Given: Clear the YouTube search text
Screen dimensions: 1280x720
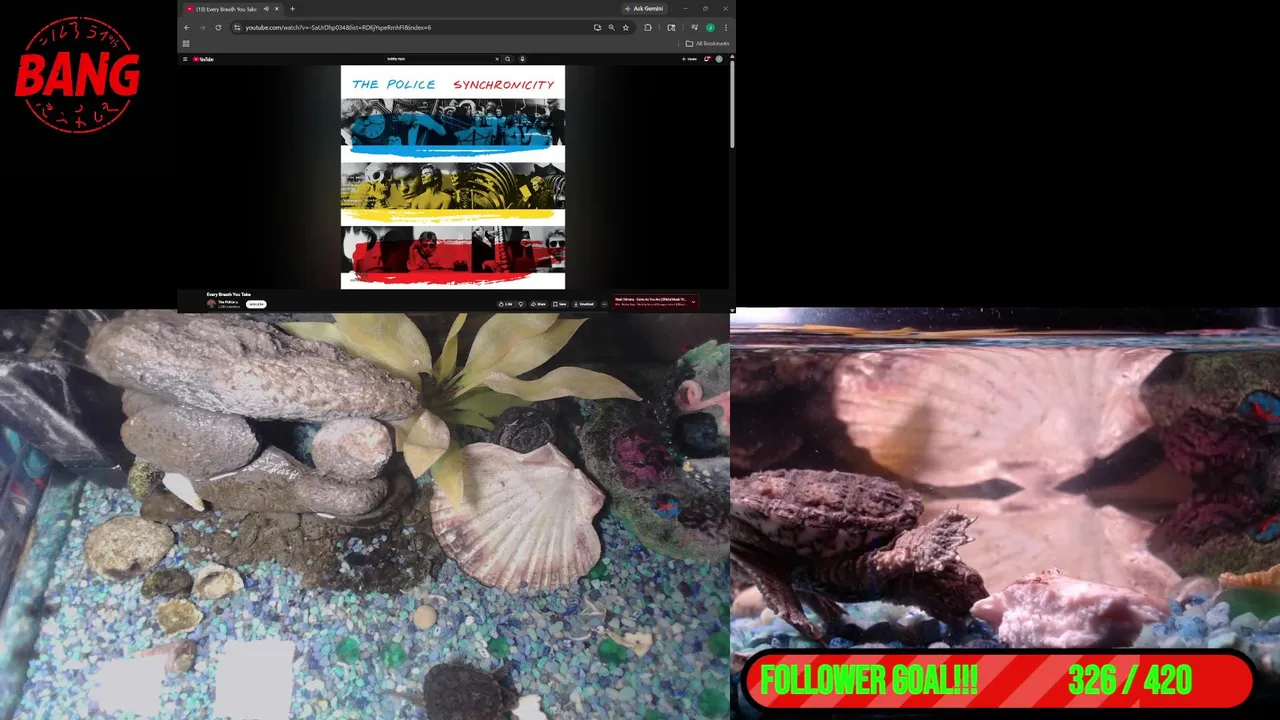Looking at the screenshot, I should tap(497, 59).
